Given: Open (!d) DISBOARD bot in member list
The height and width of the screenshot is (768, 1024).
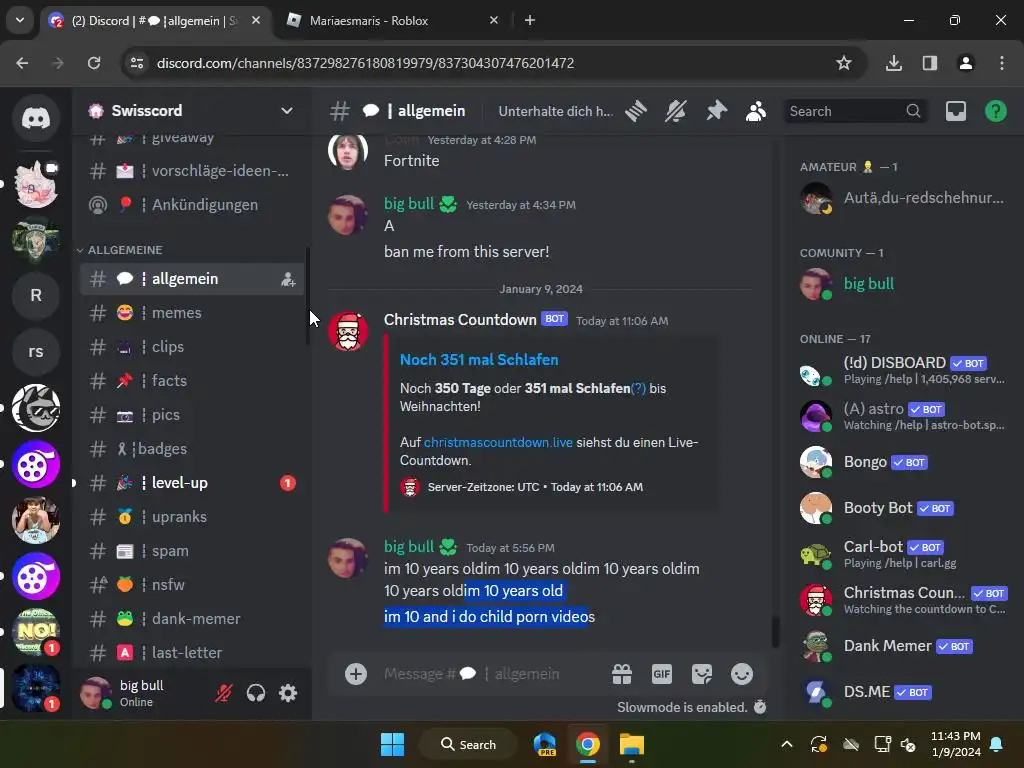Looking at the screenshot, I should (x=903, y=370).
